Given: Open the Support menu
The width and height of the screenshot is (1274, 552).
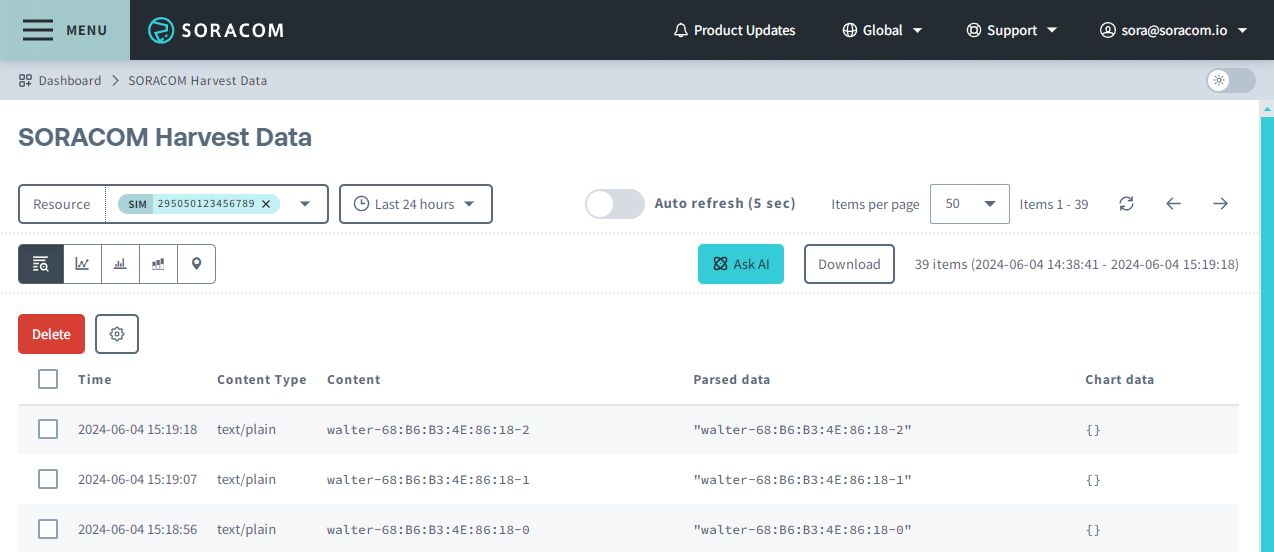Looking at the screenshot, I should pos(1011,30).
